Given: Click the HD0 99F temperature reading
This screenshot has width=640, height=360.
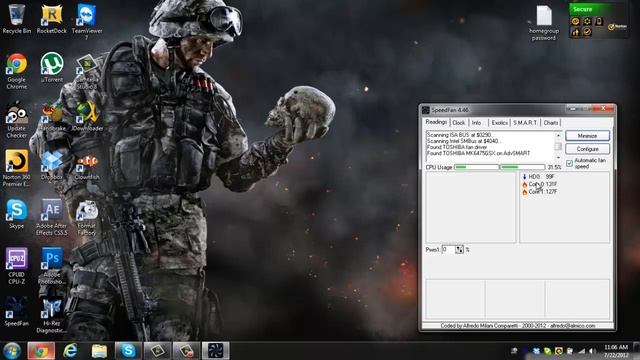Looking at the screenshot, I should (x=538, y=177).
